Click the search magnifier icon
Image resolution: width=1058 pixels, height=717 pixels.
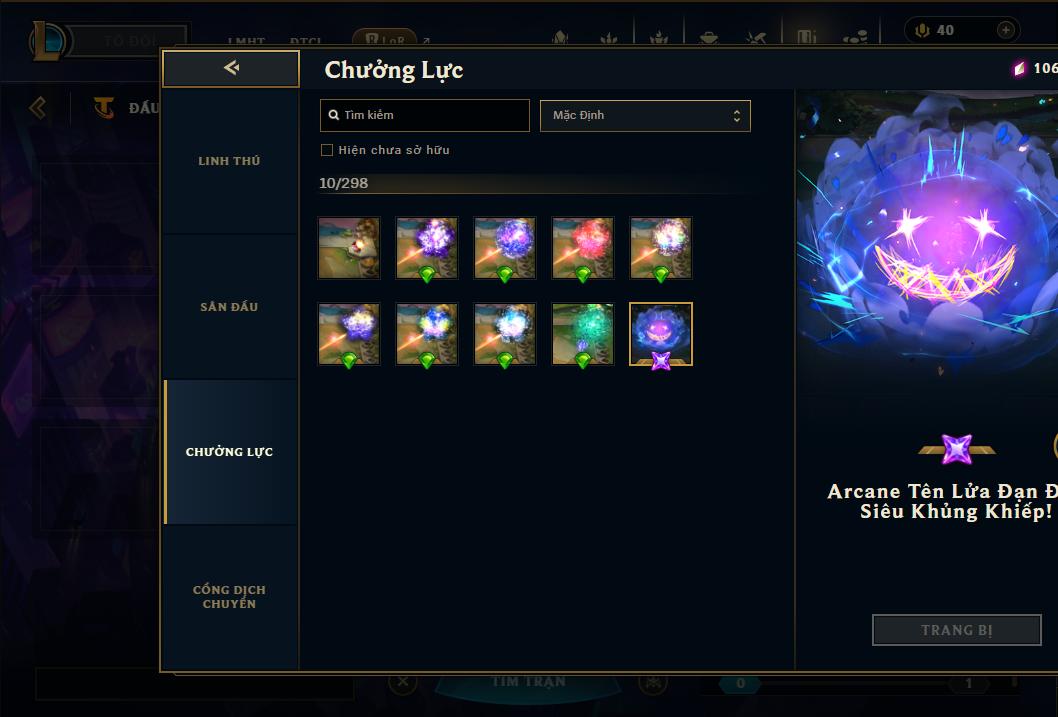coord(333,115)
